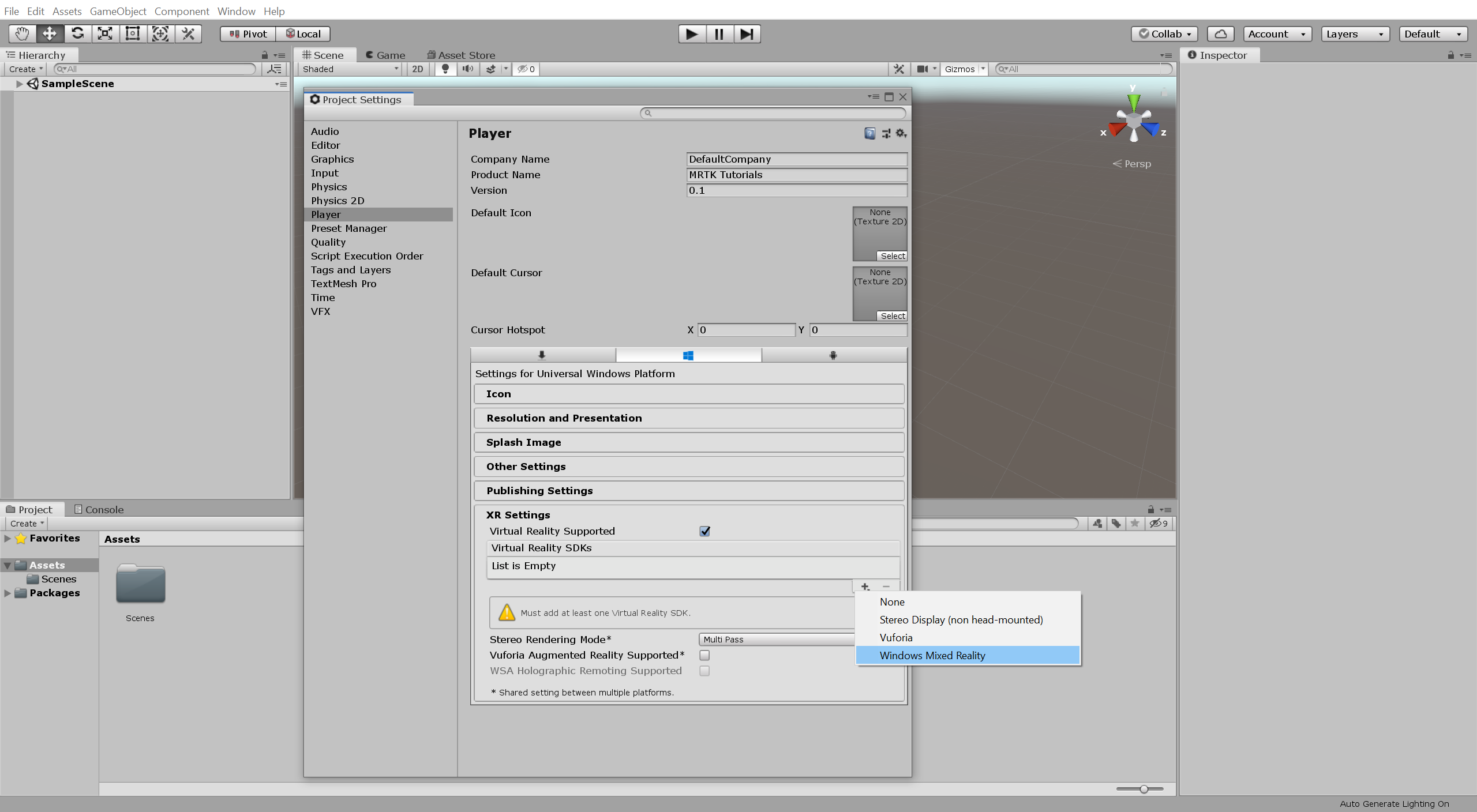The height and width of the screenshot is (812, 1477).
Task: Select a Default Icon texture
Action: pyautogui.click(x=892, y=256)
